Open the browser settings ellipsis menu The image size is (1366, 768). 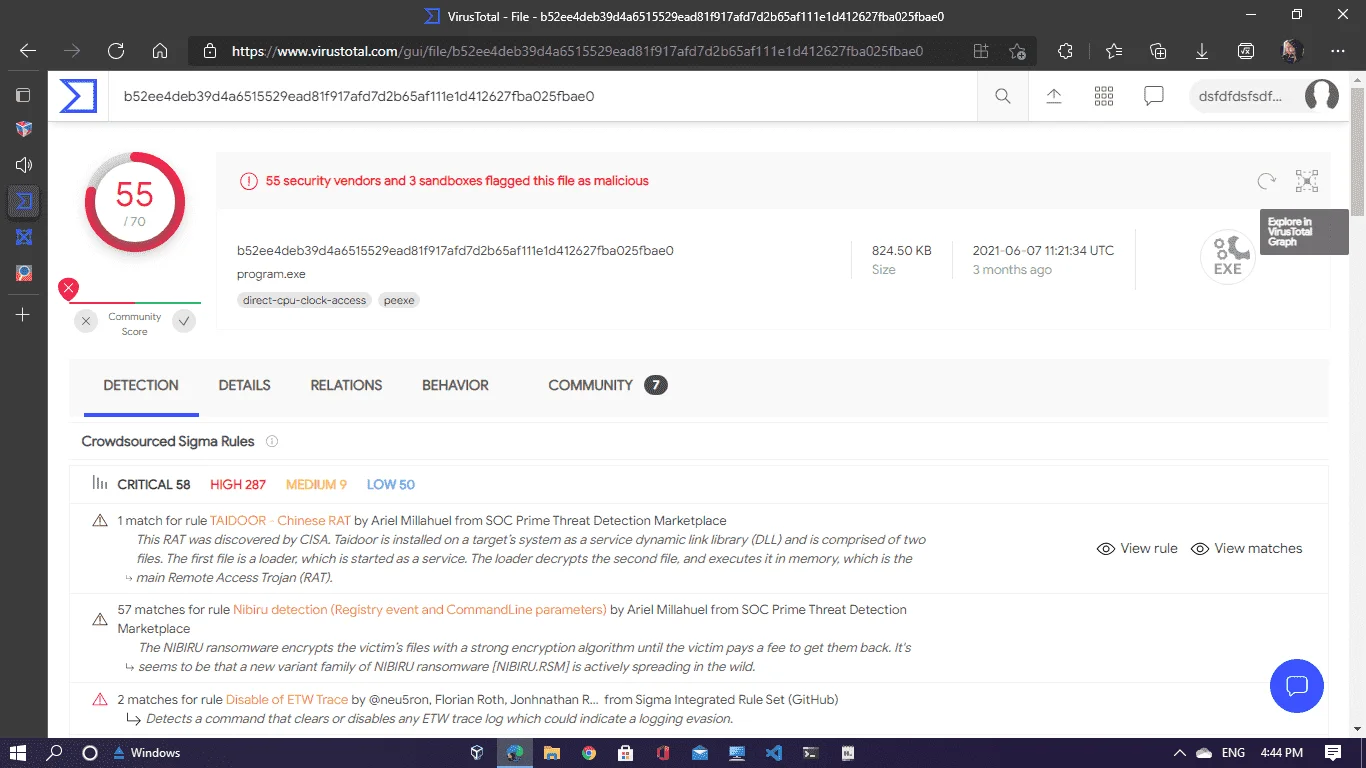pyautogui.click(x=1338, y=51)
